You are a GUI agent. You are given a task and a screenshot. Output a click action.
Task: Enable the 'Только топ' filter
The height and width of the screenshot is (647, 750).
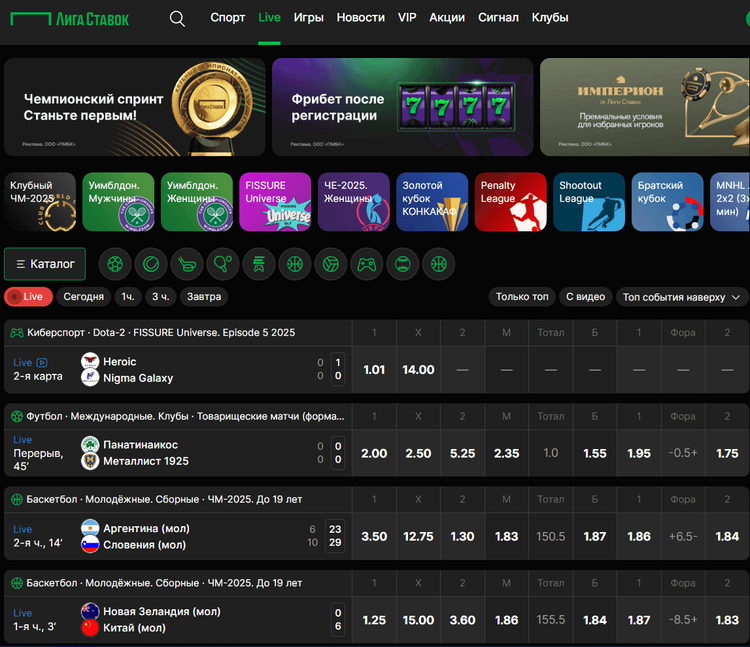pyautogui.click(x=522, y=297)
